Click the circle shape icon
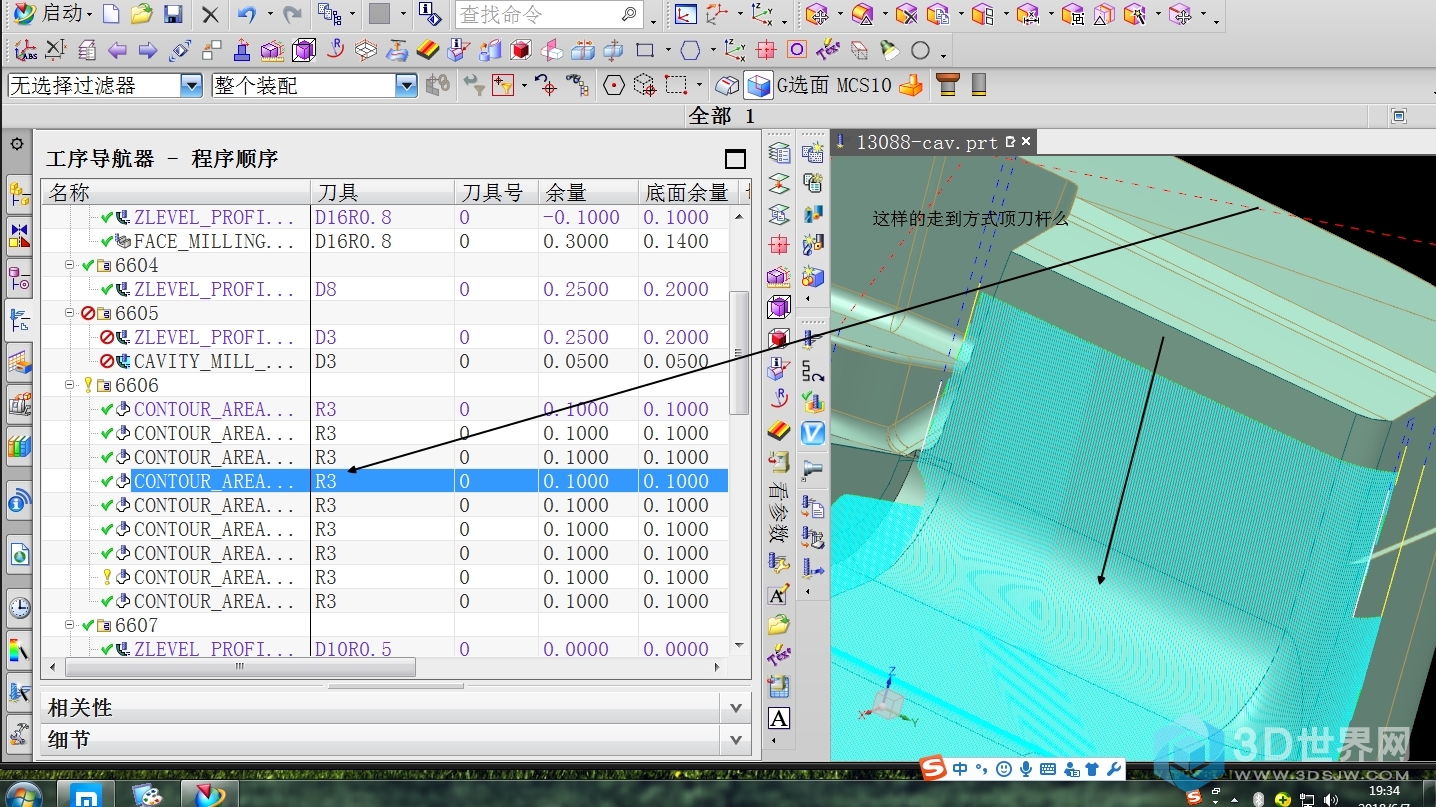Image resolution: width=1436 pixels, height=807 pixels. point(920,50)
